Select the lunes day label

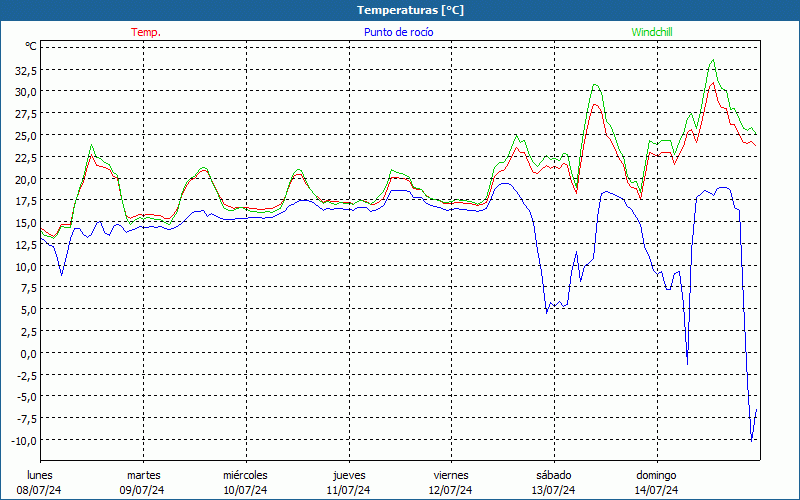[41, 475]
